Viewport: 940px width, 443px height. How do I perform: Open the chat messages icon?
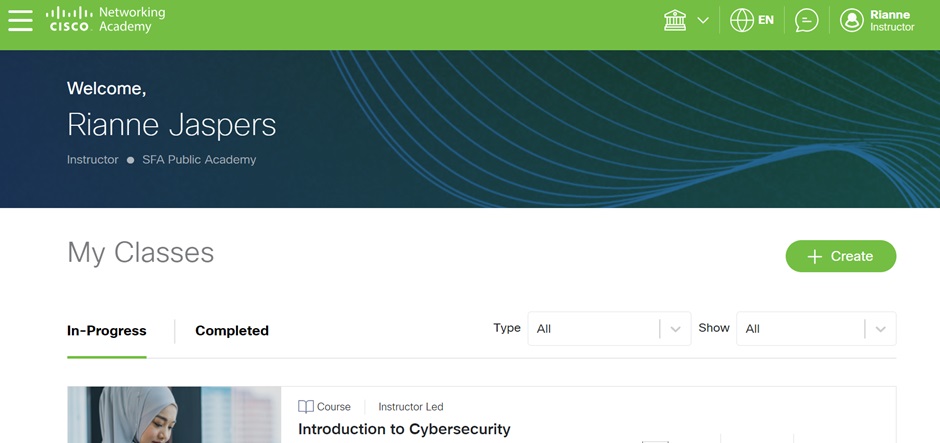[x=806, y=20]
